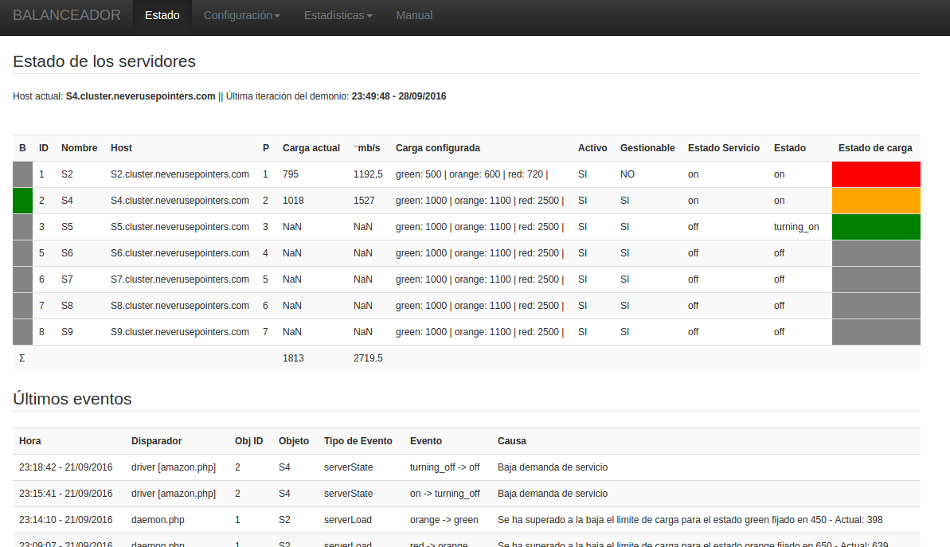Click the green load status cell for S5
Viewport: 950px width, 547px height.
pos(875,227)
